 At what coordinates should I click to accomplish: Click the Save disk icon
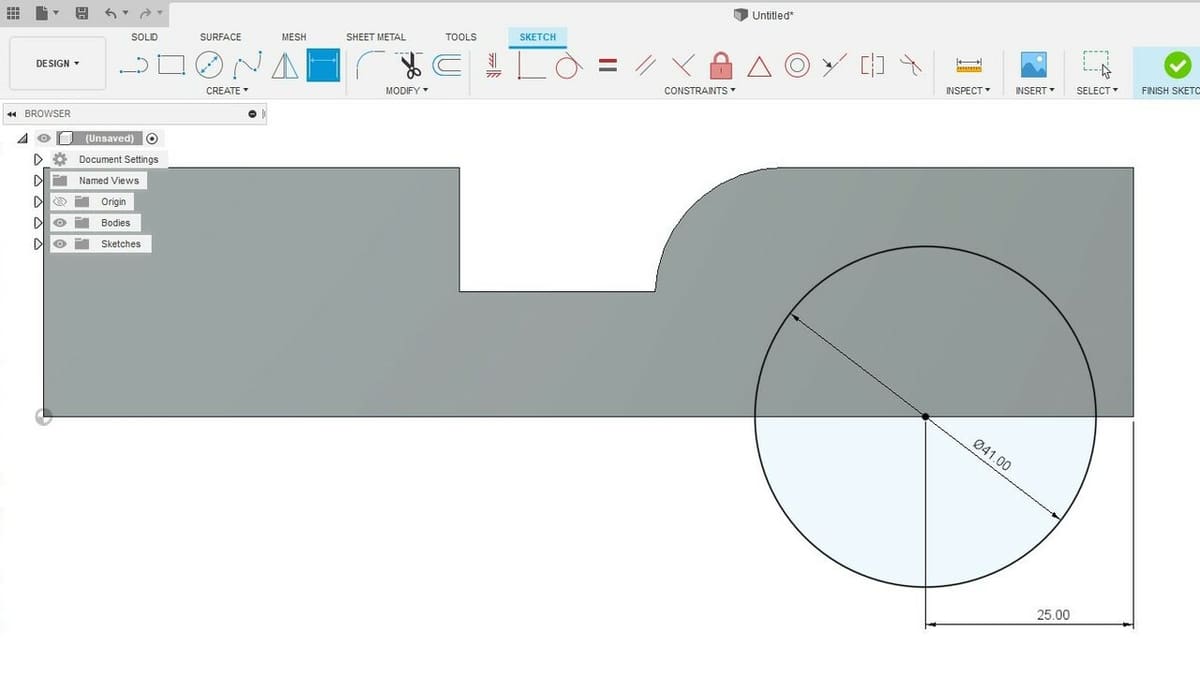click(82, 14)
